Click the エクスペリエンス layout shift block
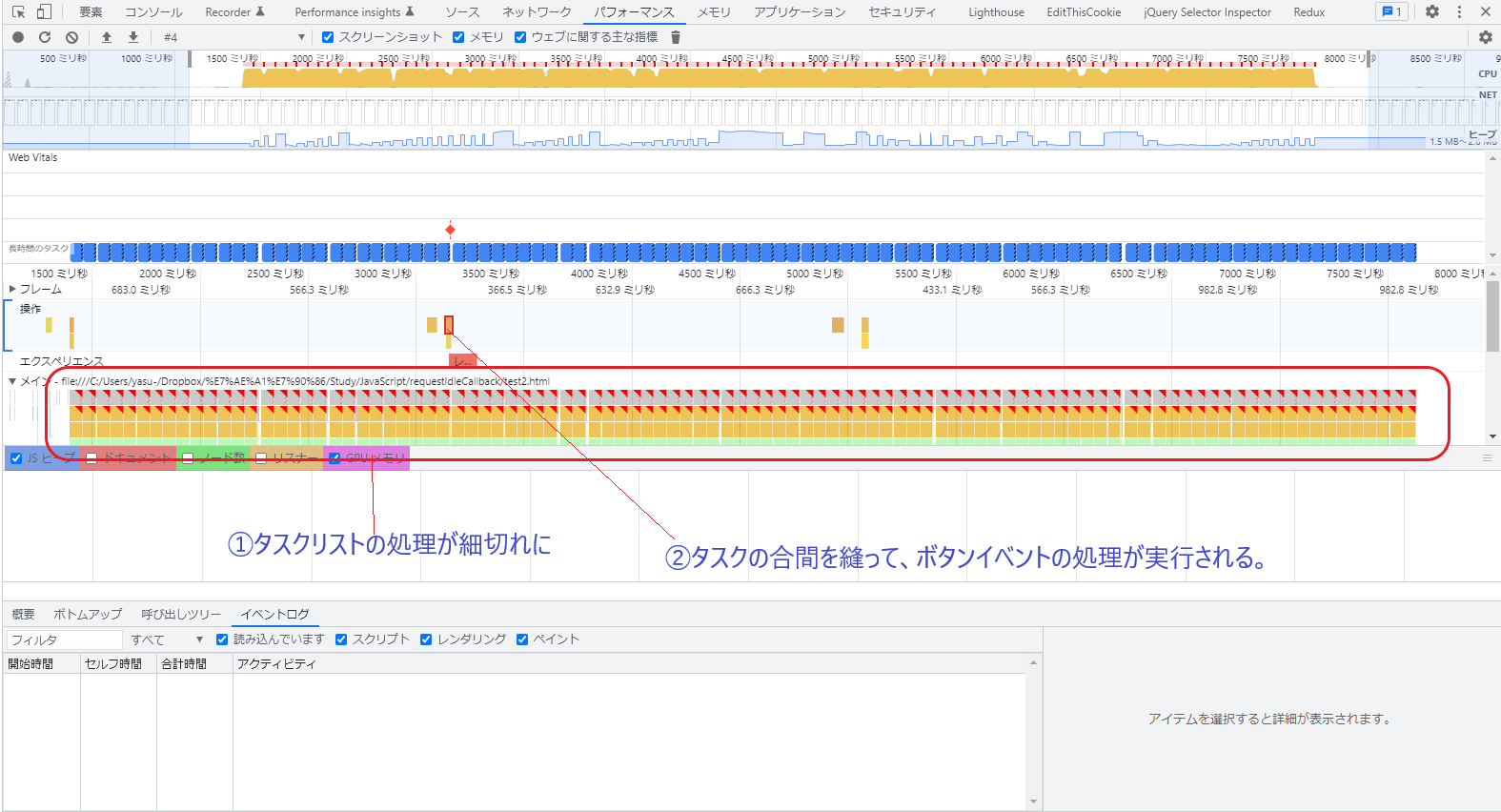The width and height of the screenshot is (1501, 812). (x=462, y=361)
